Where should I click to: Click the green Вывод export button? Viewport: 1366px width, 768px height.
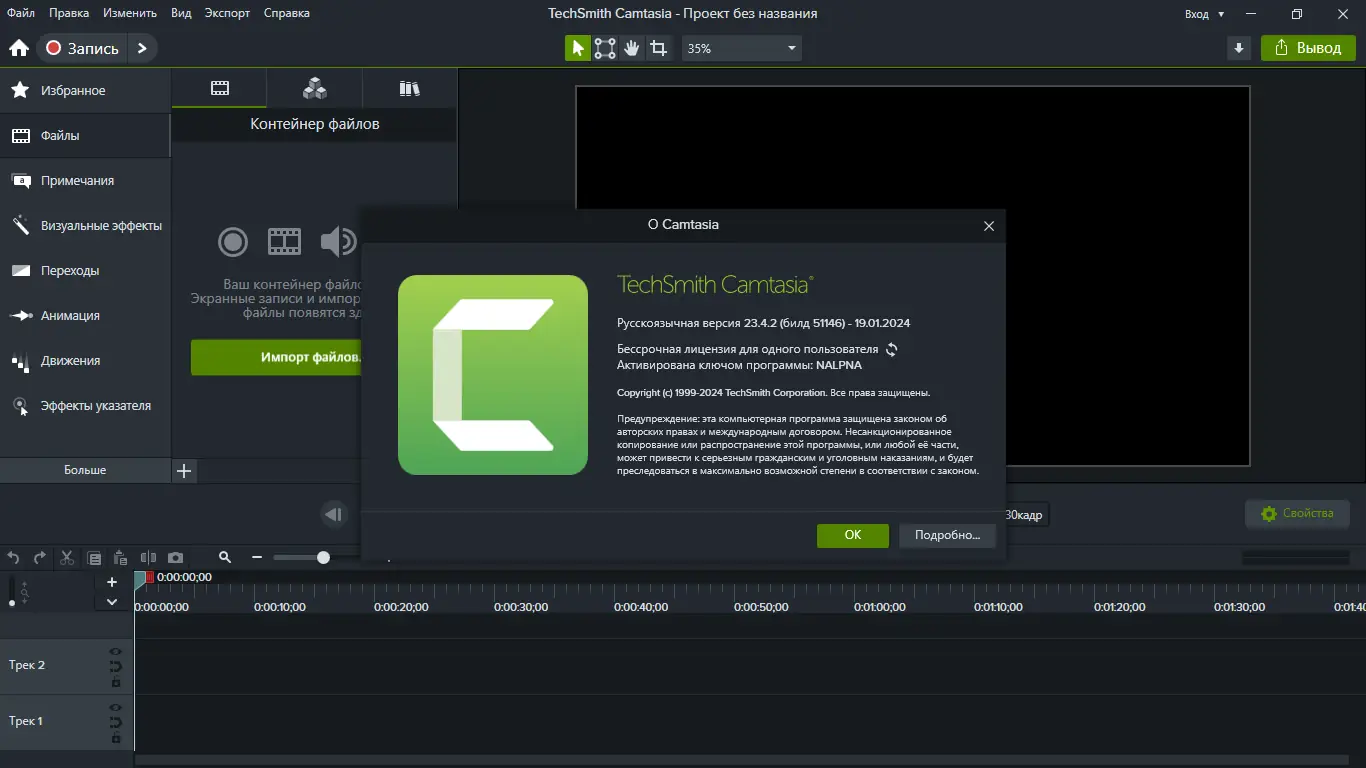1308,48
